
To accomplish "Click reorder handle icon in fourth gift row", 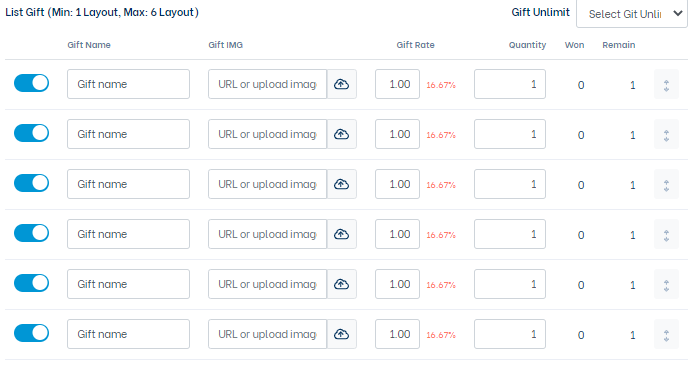I will pyautogui.click(x=666, y=234).
